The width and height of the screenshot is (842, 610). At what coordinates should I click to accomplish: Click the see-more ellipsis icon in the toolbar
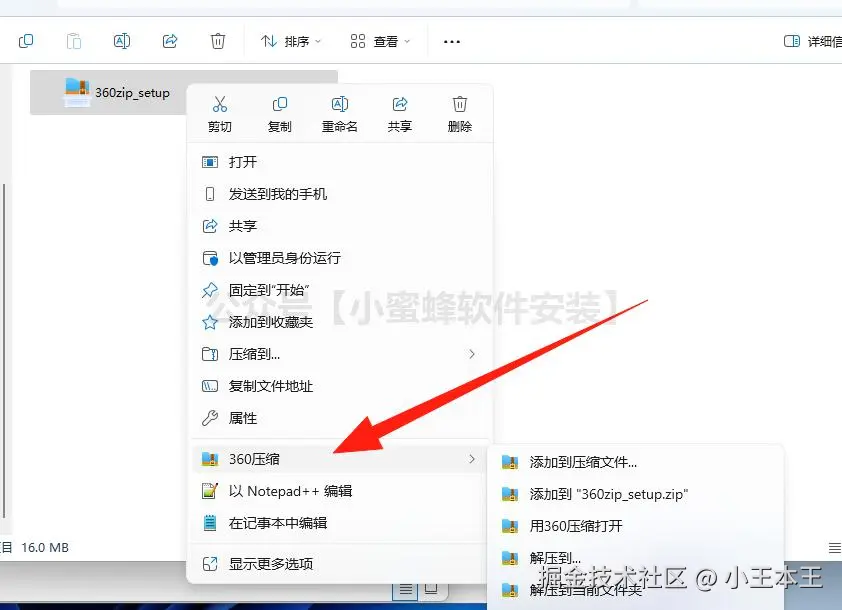point(451,41)
